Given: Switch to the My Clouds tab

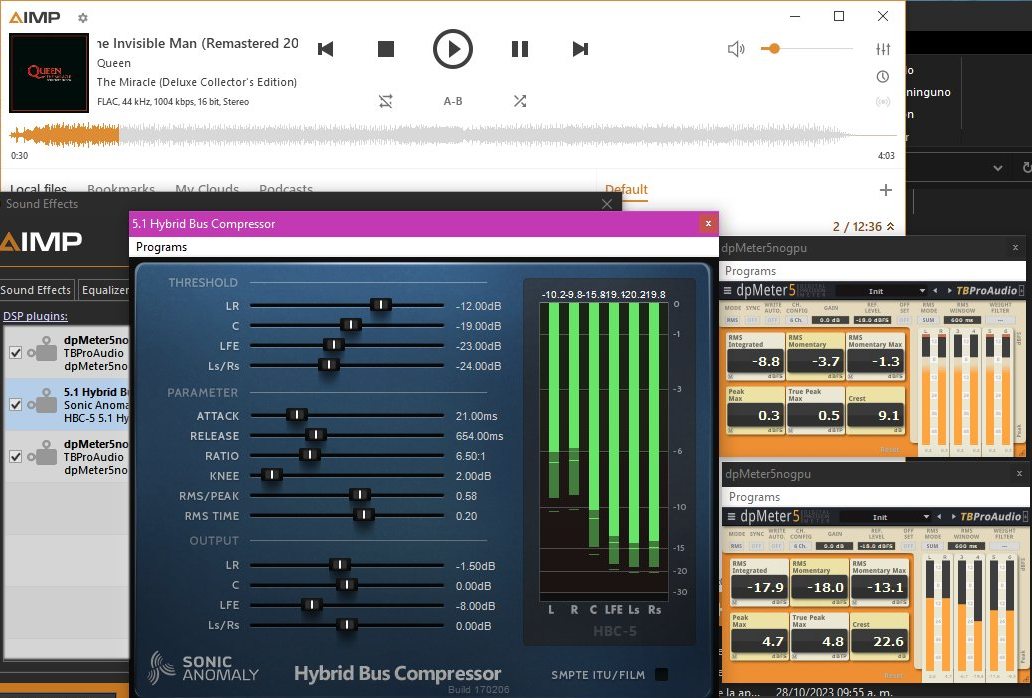Looking at the screenshot, I should click(207, 189).
